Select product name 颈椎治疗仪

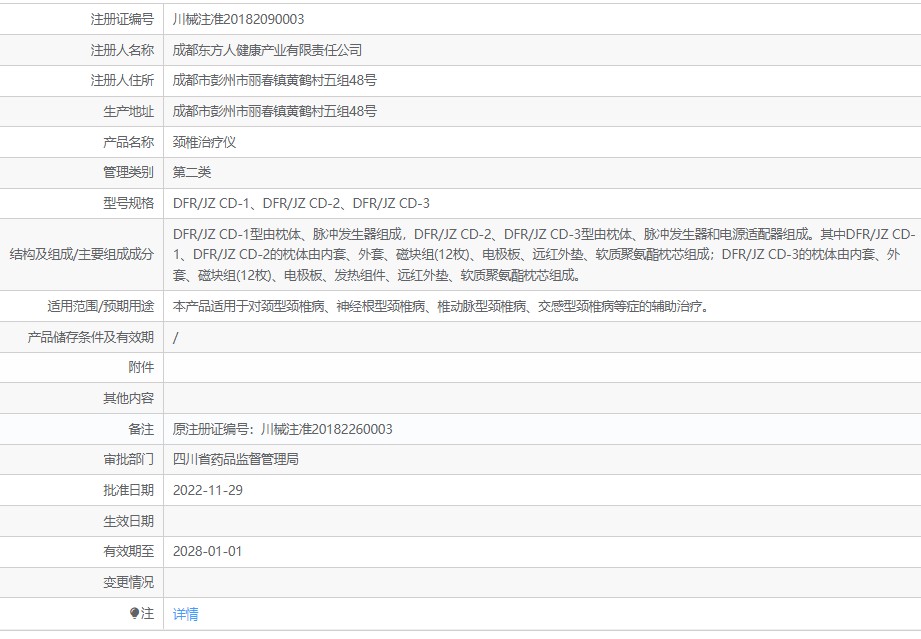204,142
